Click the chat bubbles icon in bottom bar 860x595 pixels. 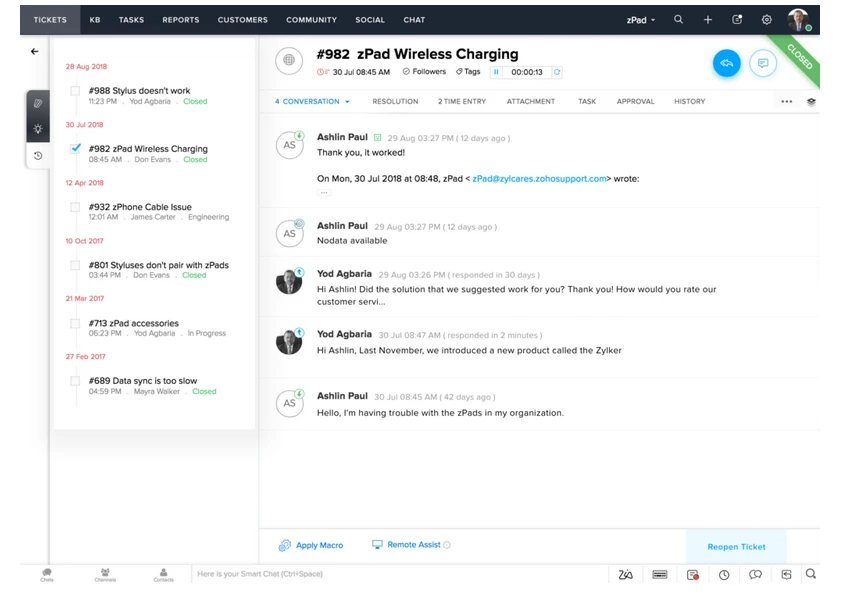point(755,574)
